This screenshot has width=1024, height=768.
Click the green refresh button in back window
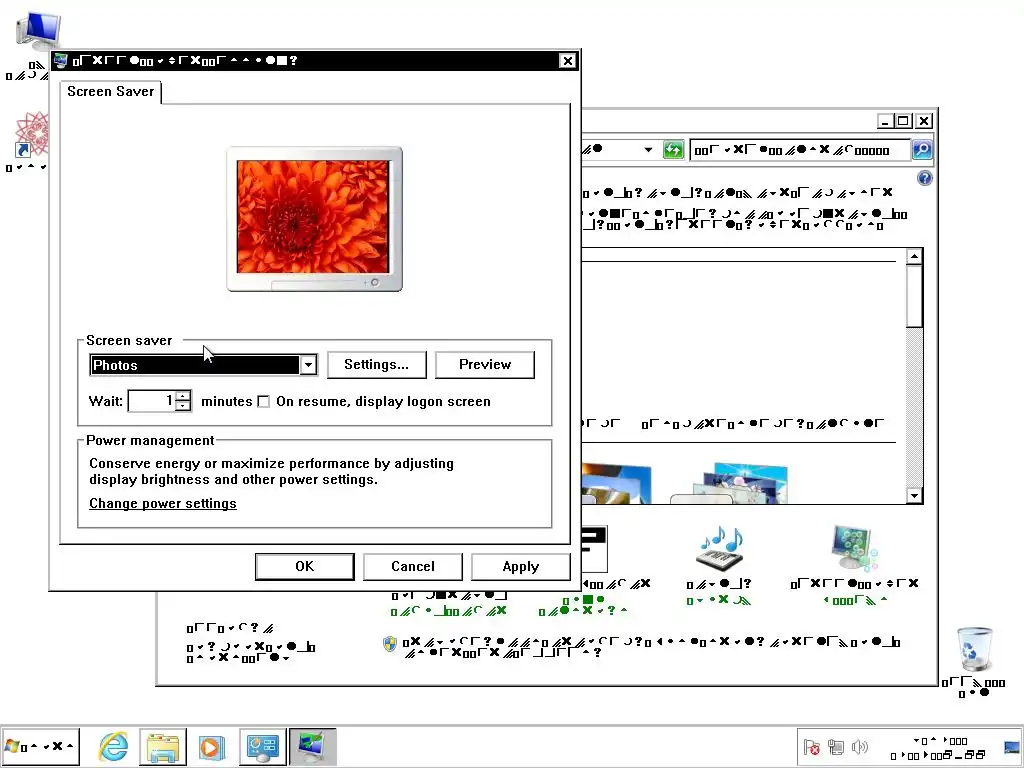[673, 150]
